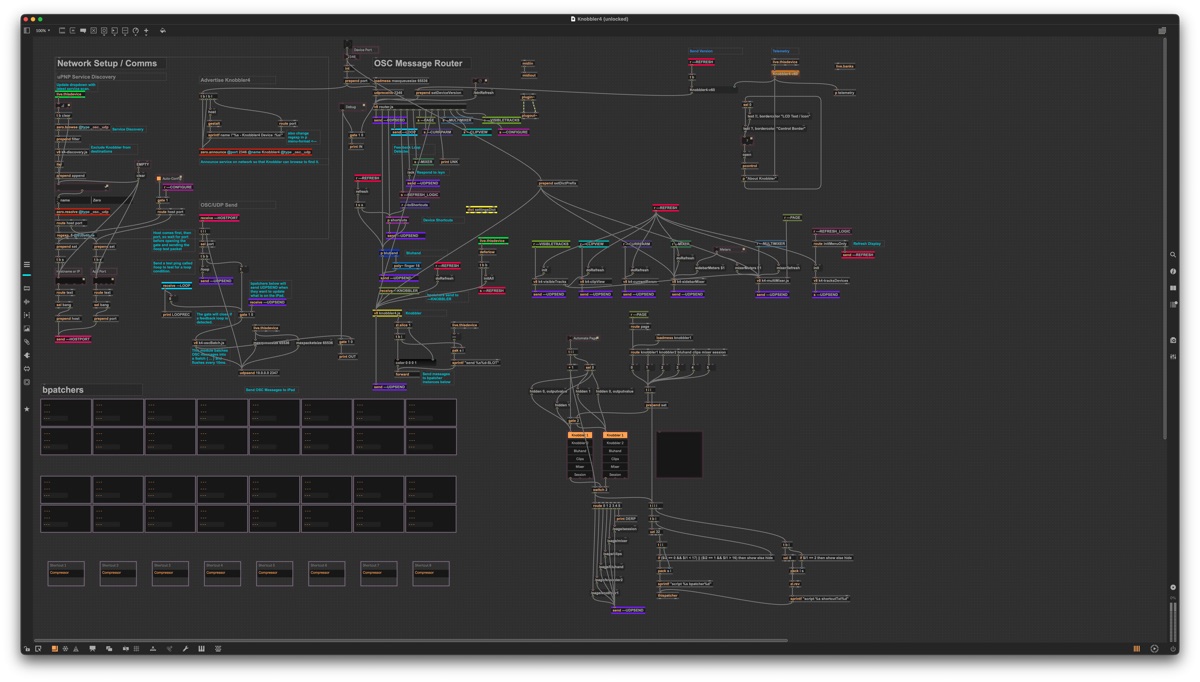1200x682 pixels.
Task: Open the mixer sliders icon in right sidebar
Action: 1173,356
